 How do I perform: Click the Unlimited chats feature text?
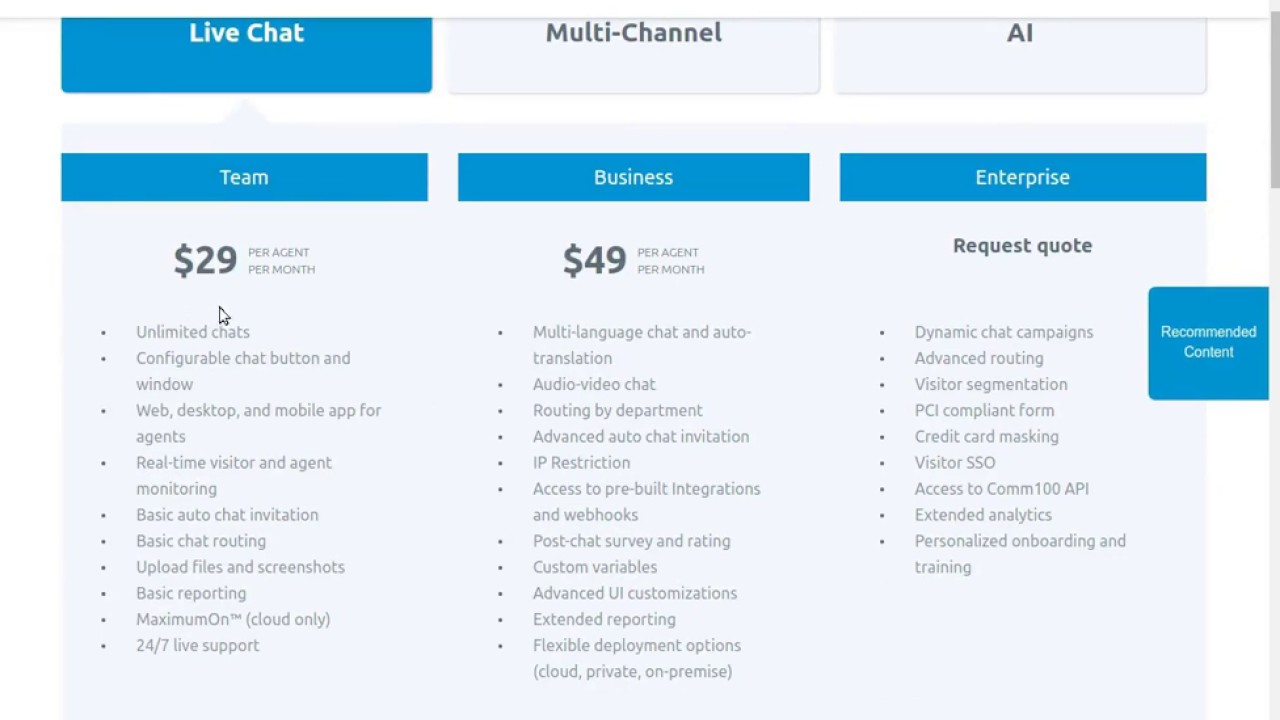click(x=193, y=332)
